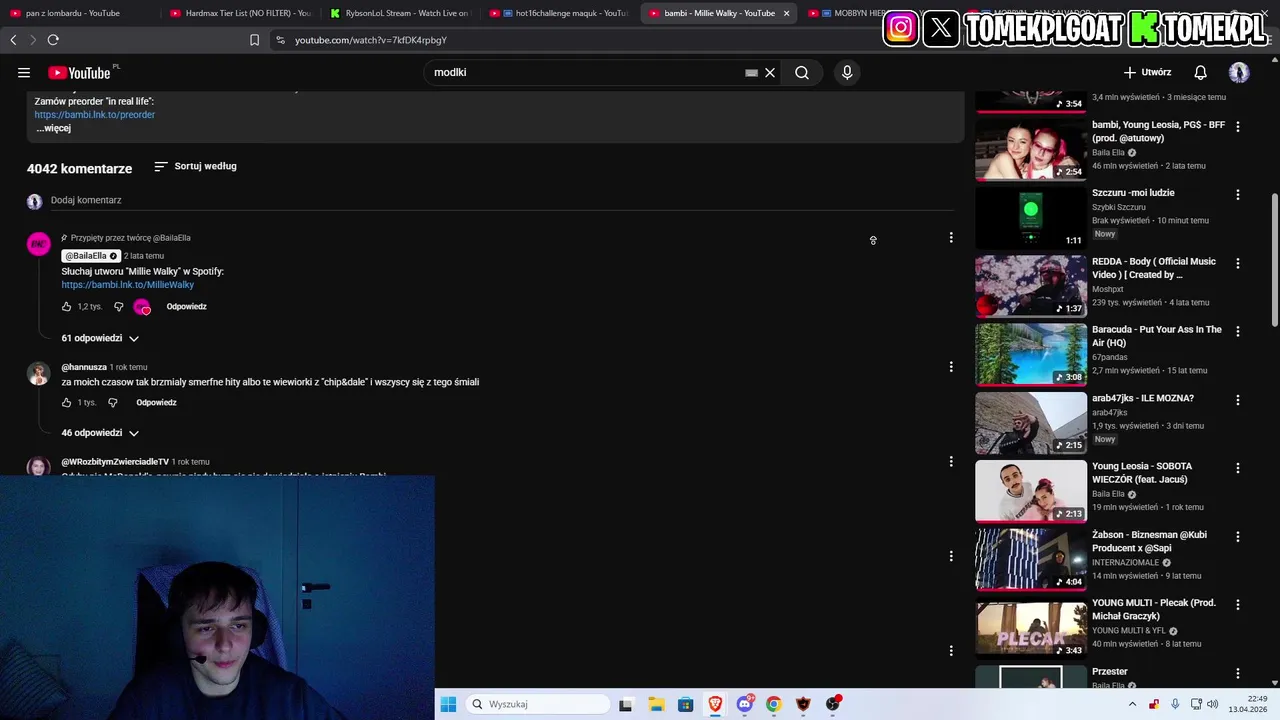Open options menu for @BailaElla comment

pyautogui.click(x=951, y=238)
